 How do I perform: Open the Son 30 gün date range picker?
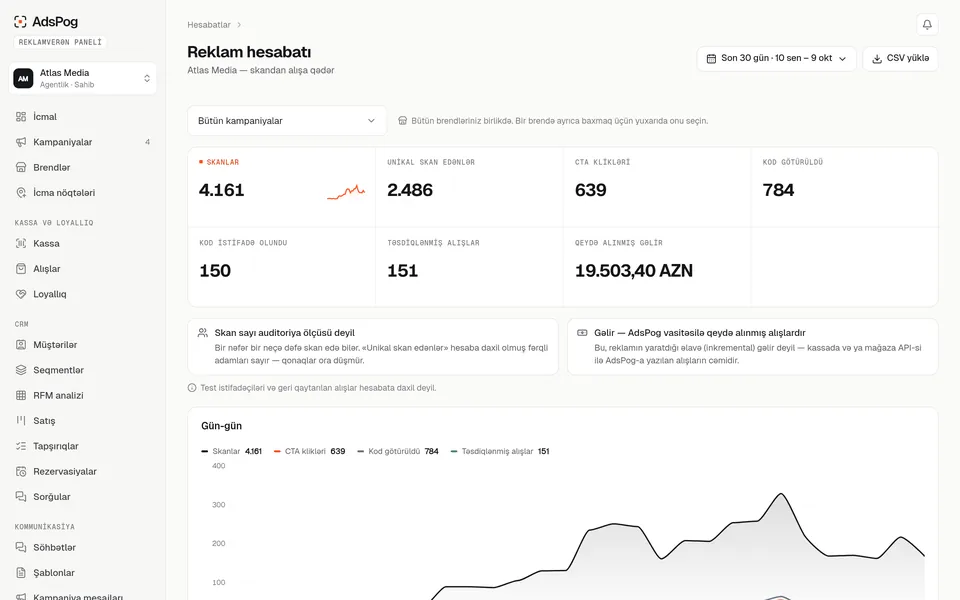[x=776, y=59]
